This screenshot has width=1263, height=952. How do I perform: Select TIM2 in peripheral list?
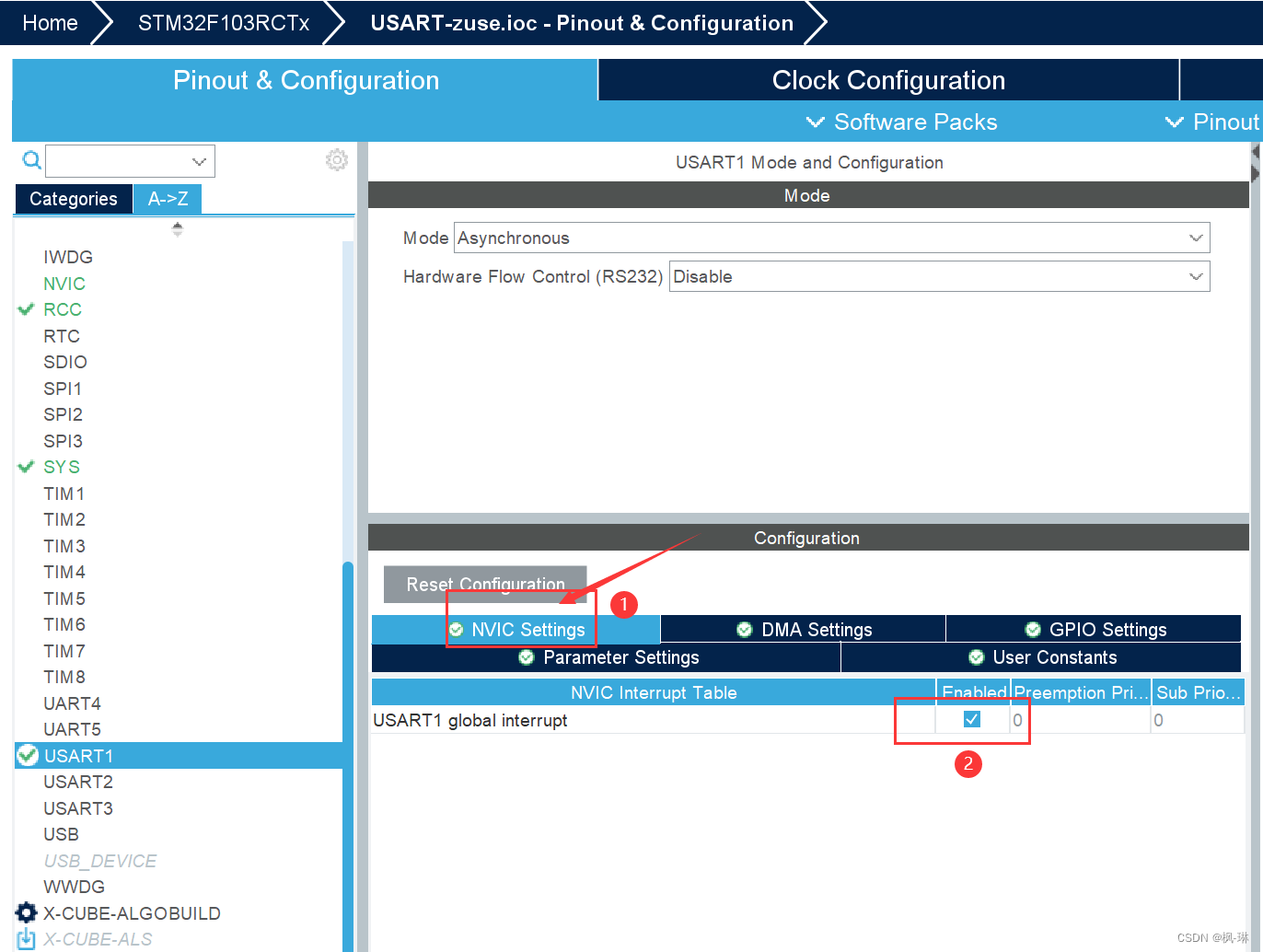coord(64,519)
